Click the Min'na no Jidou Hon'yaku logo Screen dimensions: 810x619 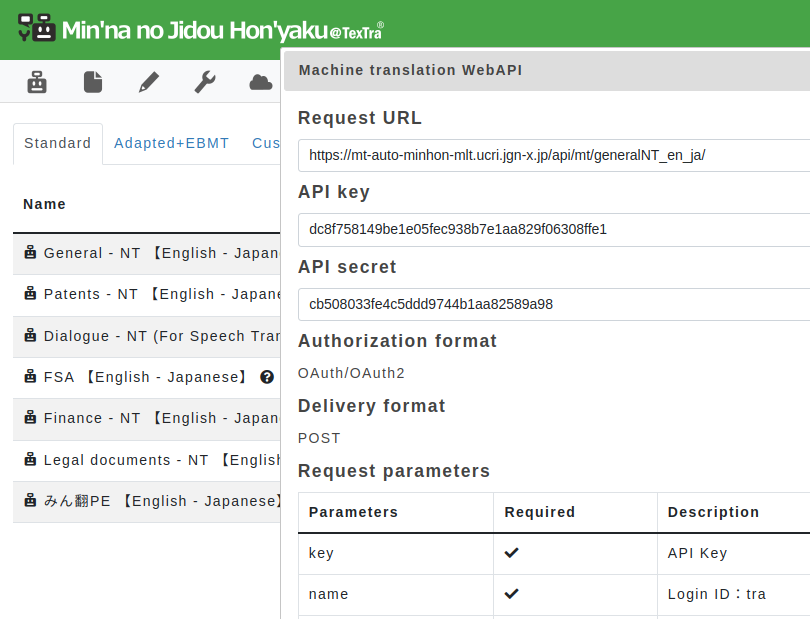(x=200, y=30)
